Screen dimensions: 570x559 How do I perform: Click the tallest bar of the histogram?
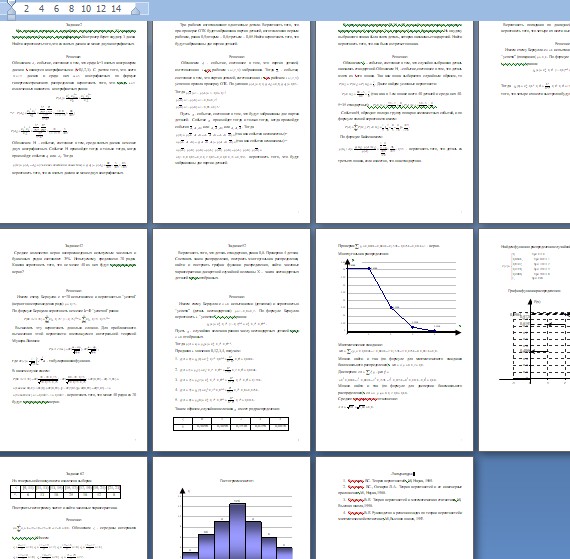[x=237, y=531]
